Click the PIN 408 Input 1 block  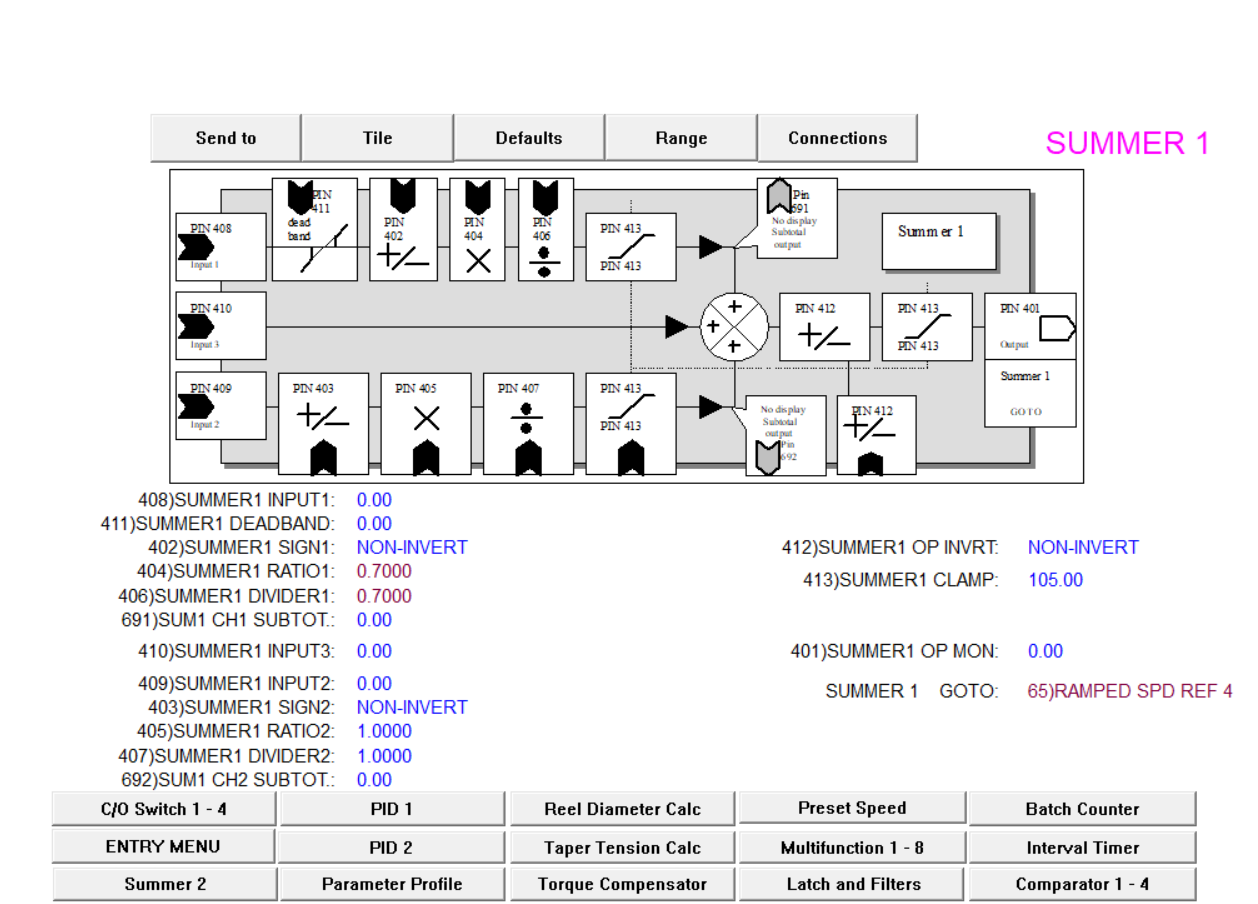coord(220,246)
